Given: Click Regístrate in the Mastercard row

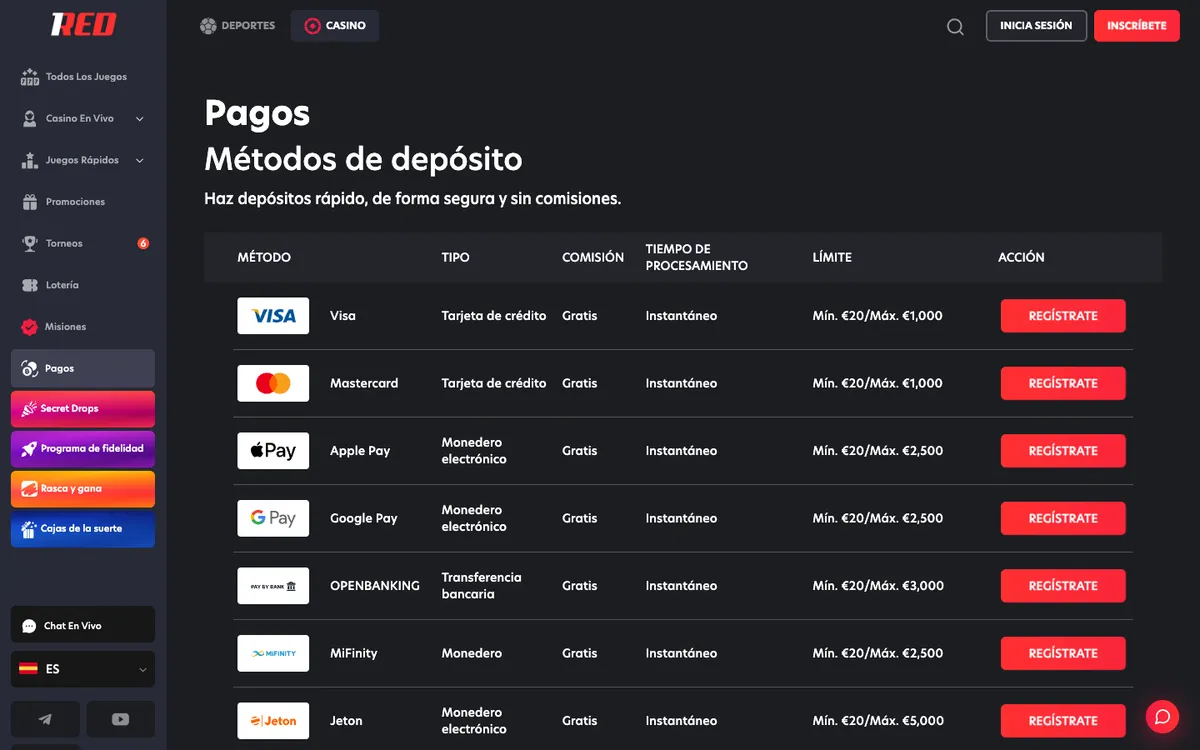Looking at the screenshot, I should point(1063,383).
